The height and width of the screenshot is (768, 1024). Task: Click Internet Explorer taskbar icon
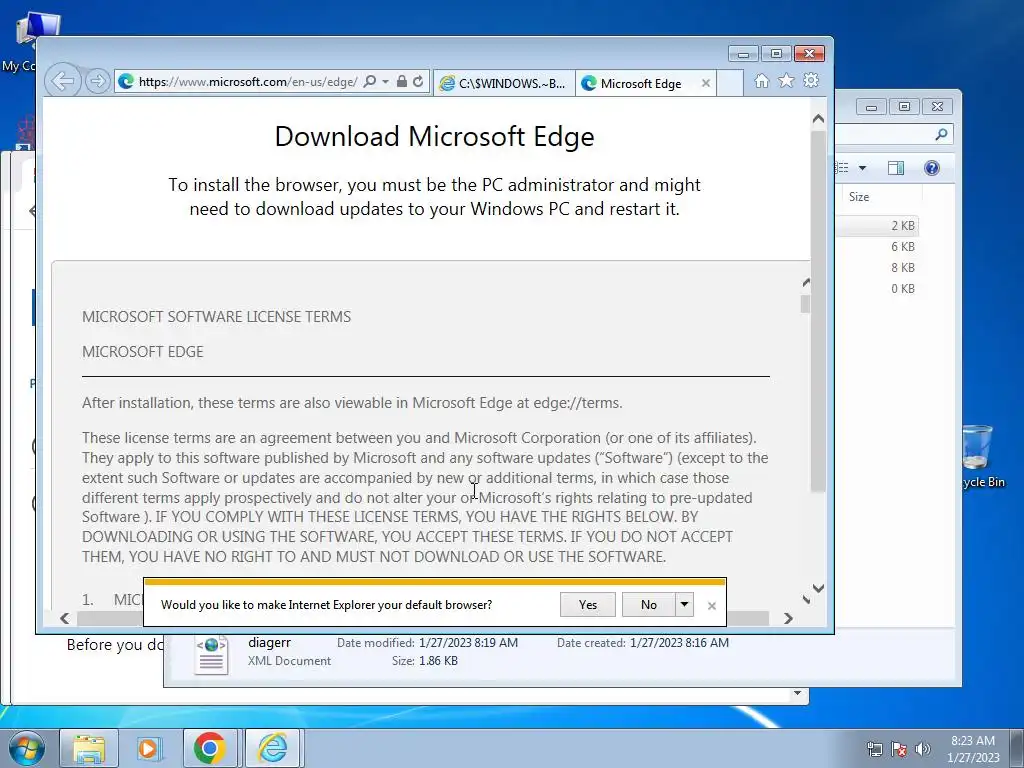pyautogui.click(x=272, y=748)
